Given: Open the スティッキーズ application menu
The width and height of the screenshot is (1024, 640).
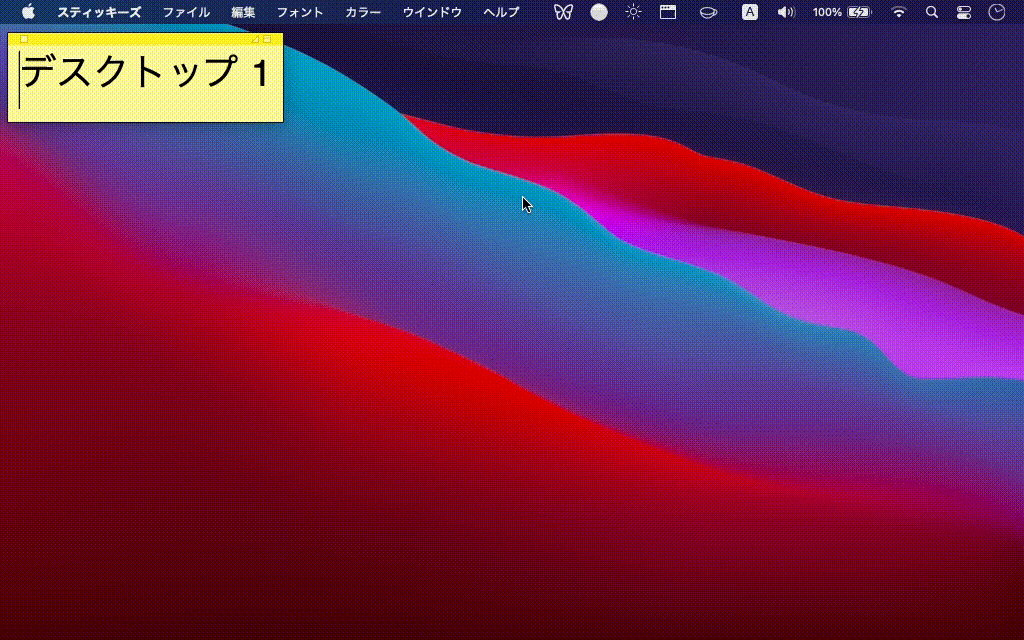Looking at the screenshot, I should (x=99, y=12).
